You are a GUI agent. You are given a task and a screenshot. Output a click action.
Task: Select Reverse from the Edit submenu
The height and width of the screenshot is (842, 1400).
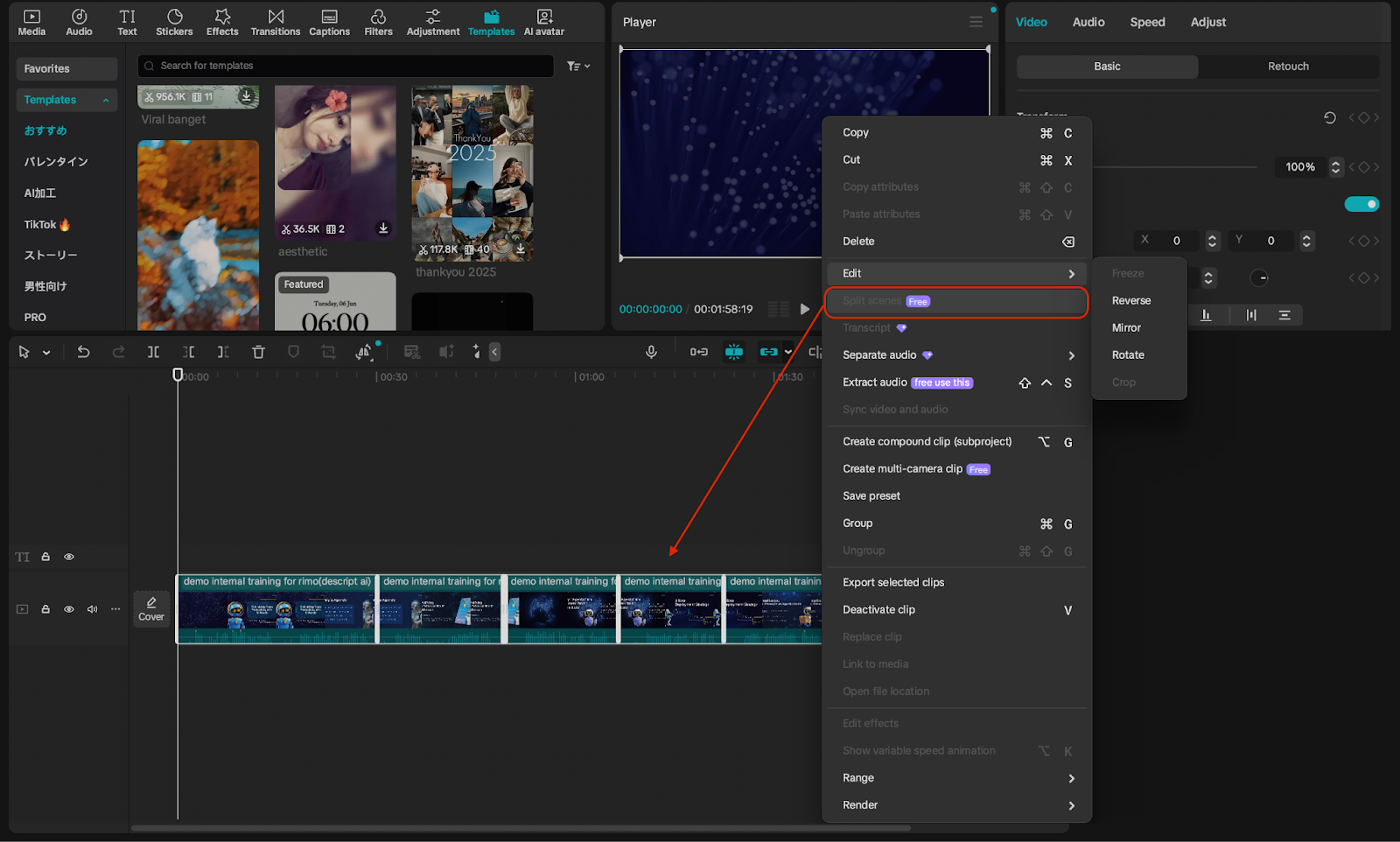1130,300
